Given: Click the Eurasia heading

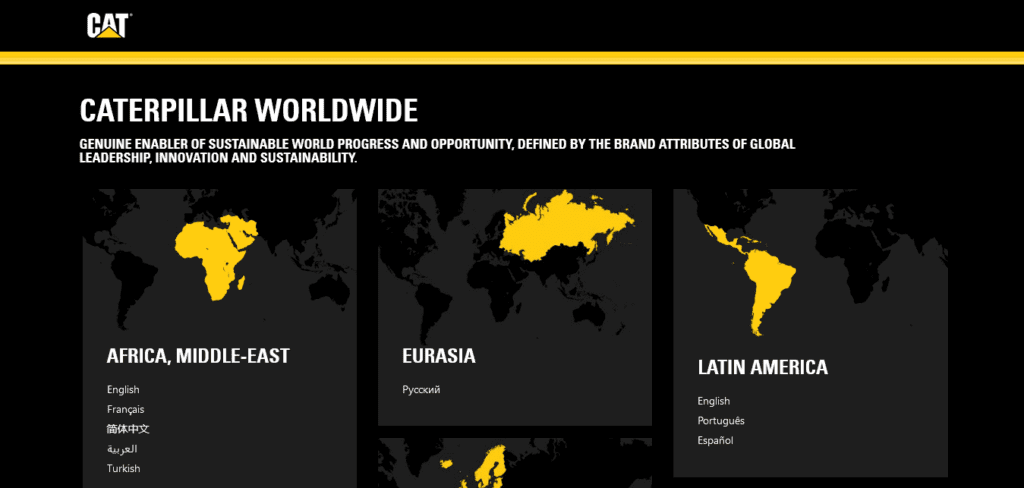Looking at the screenshot, I should pos(439,356).
